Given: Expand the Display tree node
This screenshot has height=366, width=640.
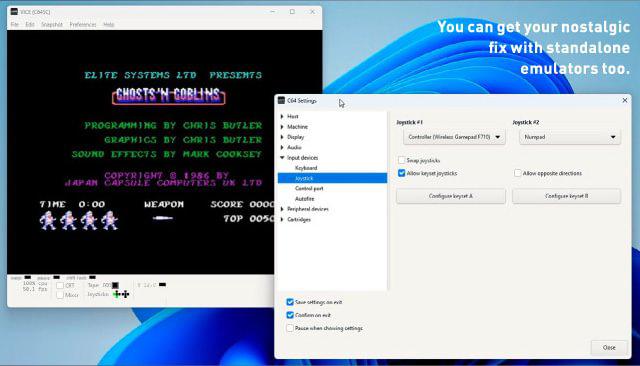Looking at the screenshot, I should pyautogui.click(x=282, y=137).
